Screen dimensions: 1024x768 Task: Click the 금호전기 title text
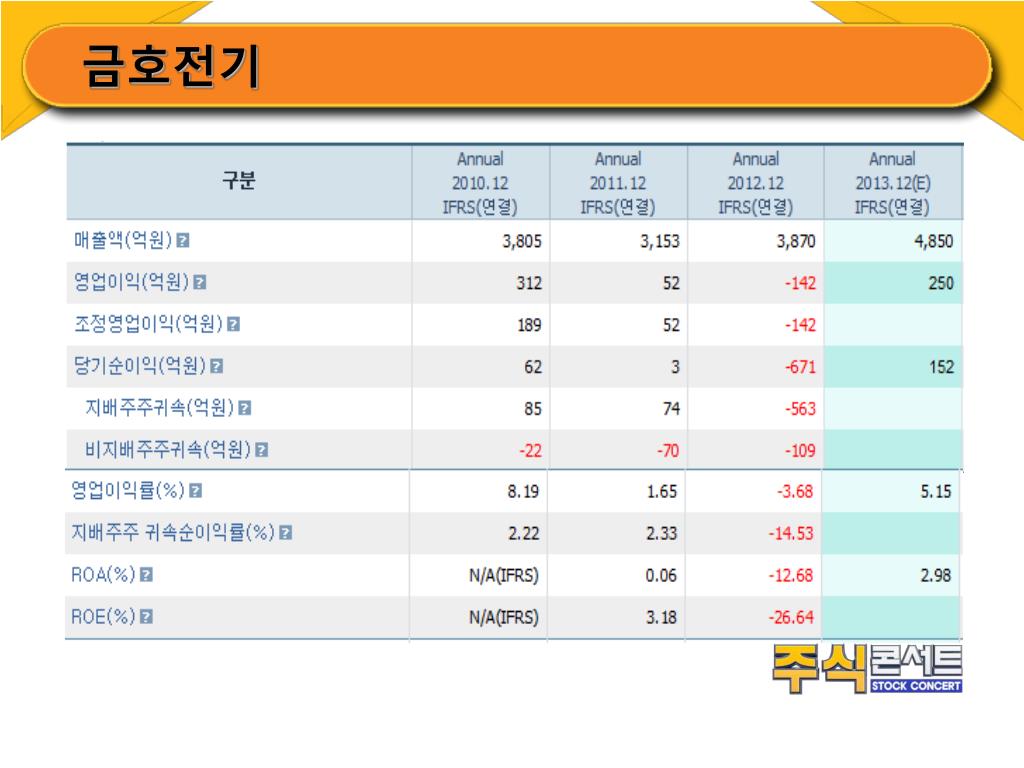(x=172, y=67)
